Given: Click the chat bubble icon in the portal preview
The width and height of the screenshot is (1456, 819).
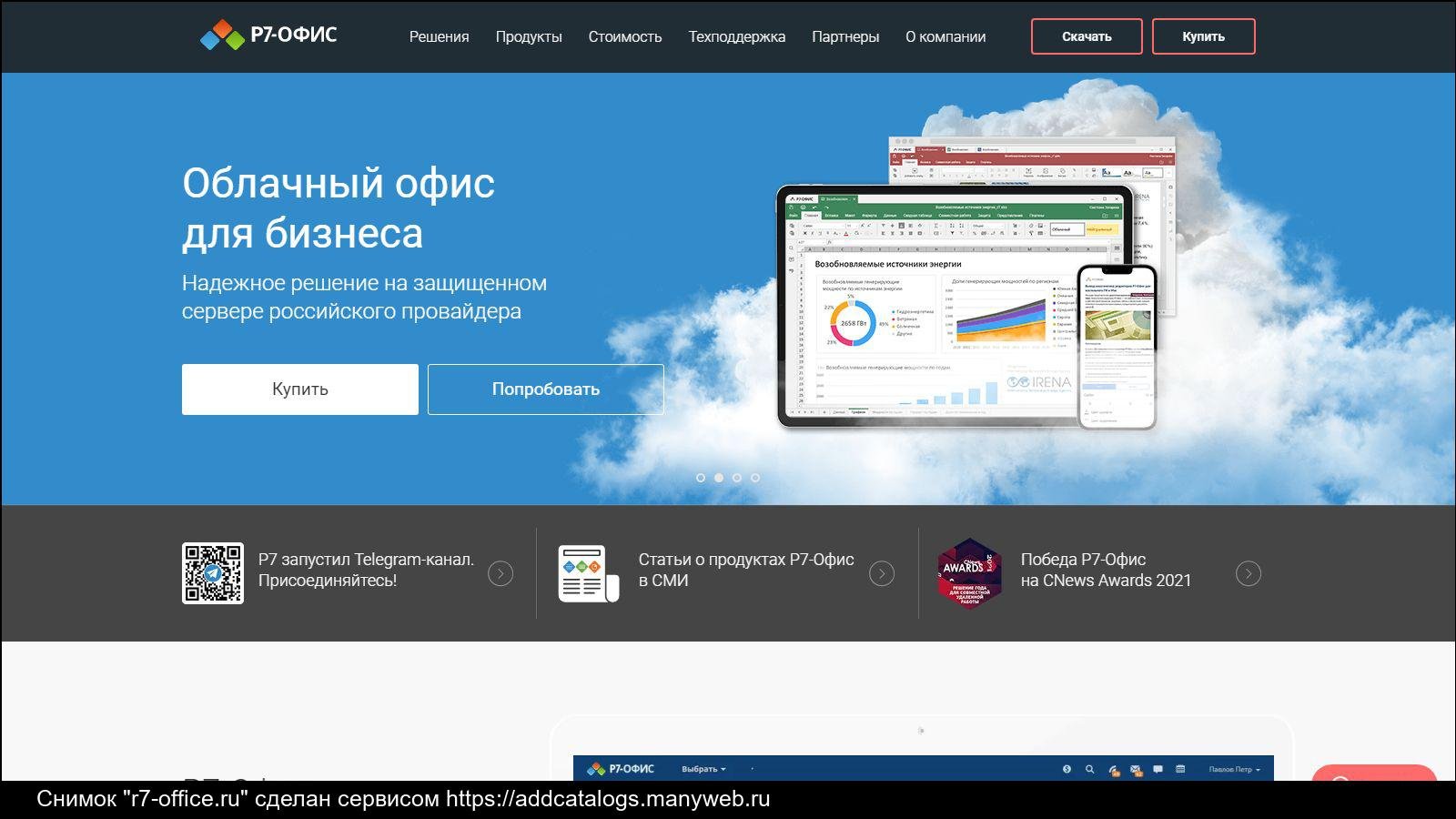Looking at the screenshot, I should [1158, 769].
